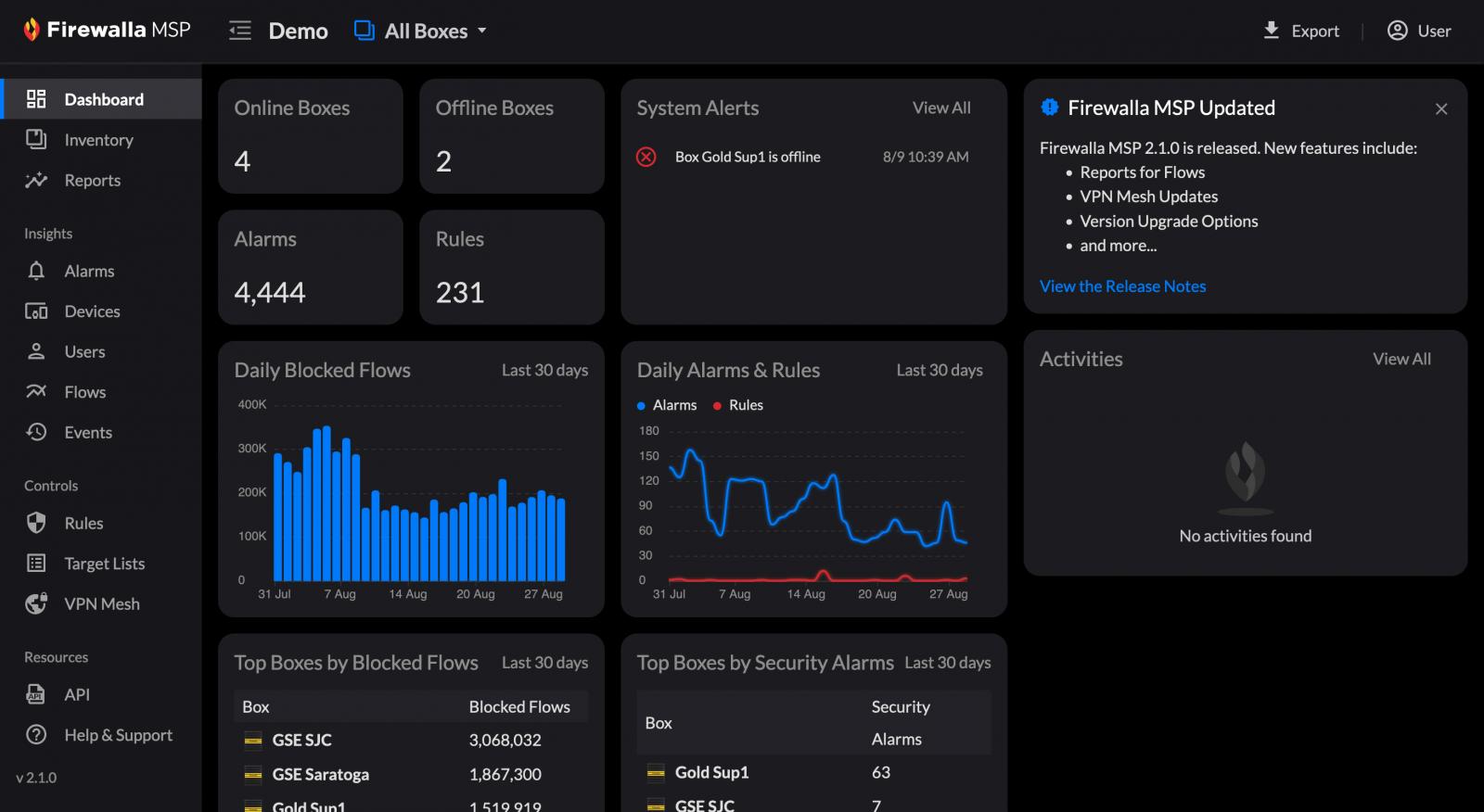Open the User menu label
Viewport: 1484px width, 812px height.
coord(1434,31)
